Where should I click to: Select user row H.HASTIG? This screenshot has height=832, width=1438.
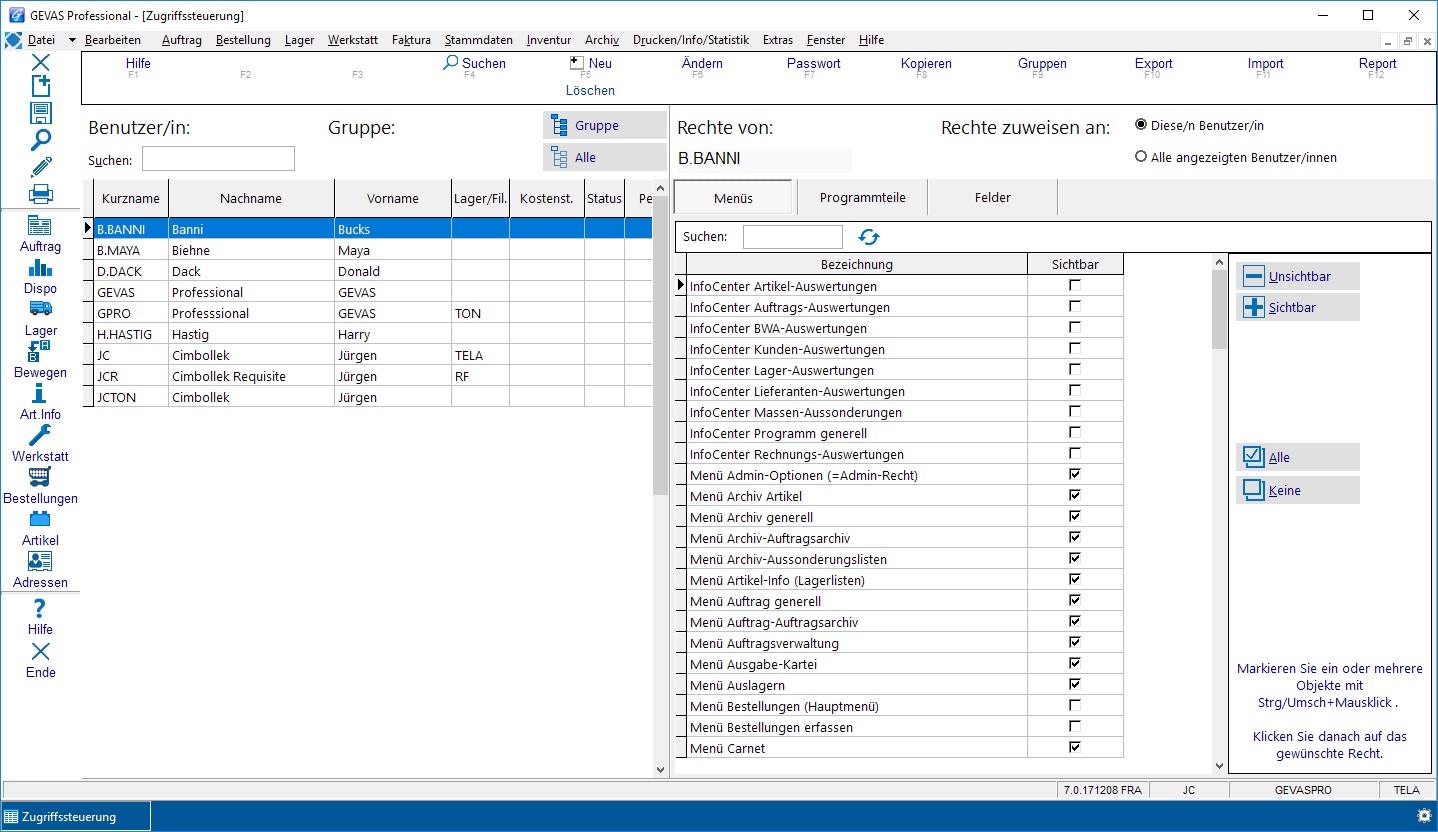[367, 334]
